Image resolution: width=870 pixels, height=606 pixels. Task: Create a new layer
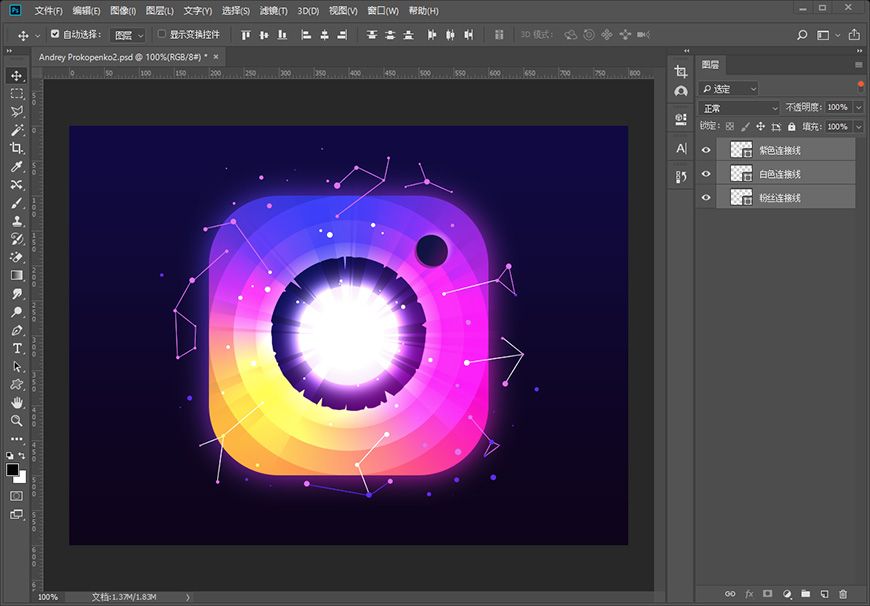point(825,594)
